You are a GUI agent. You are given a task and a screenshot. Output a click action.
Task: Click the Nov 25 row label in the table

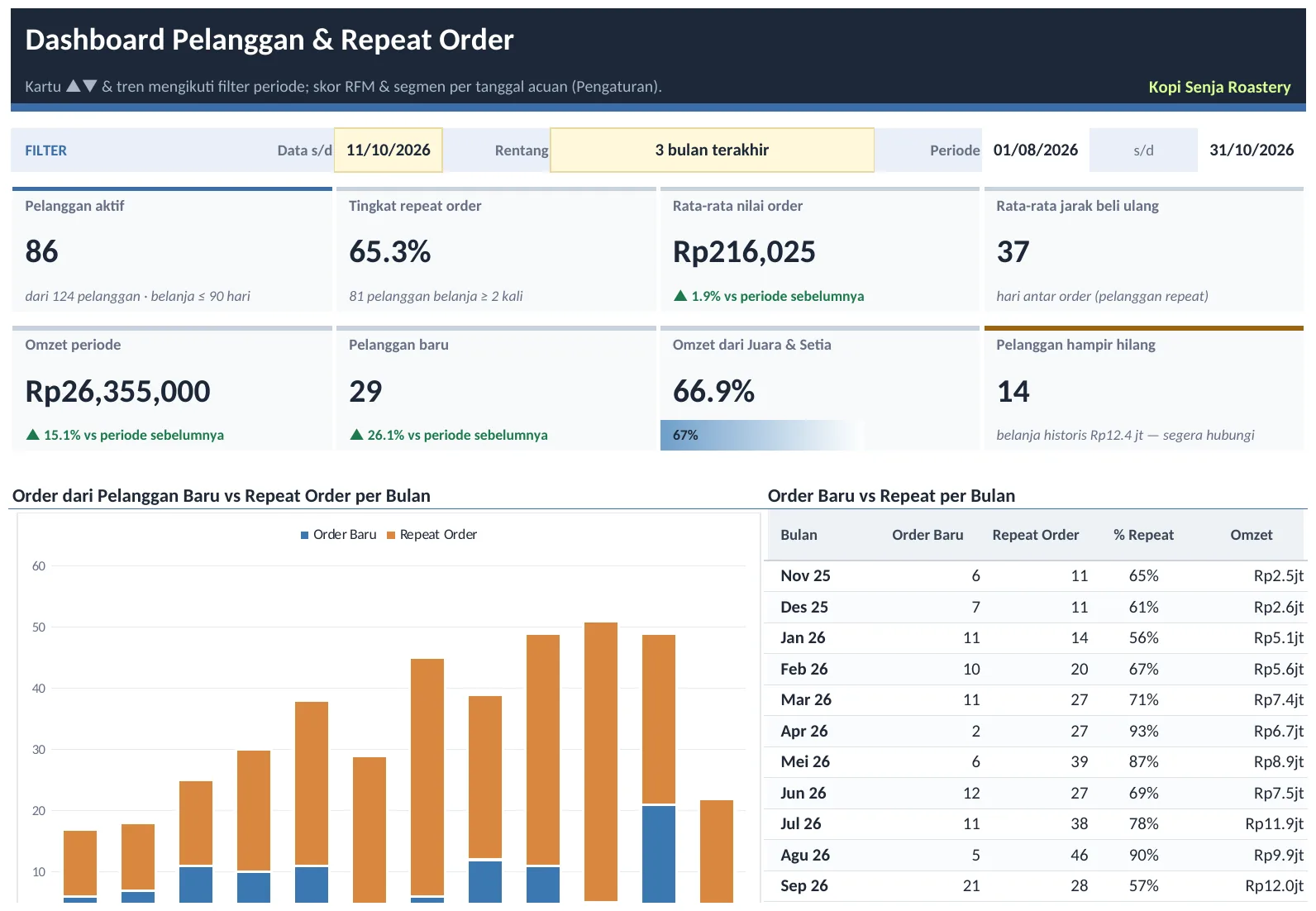(805, 575)
